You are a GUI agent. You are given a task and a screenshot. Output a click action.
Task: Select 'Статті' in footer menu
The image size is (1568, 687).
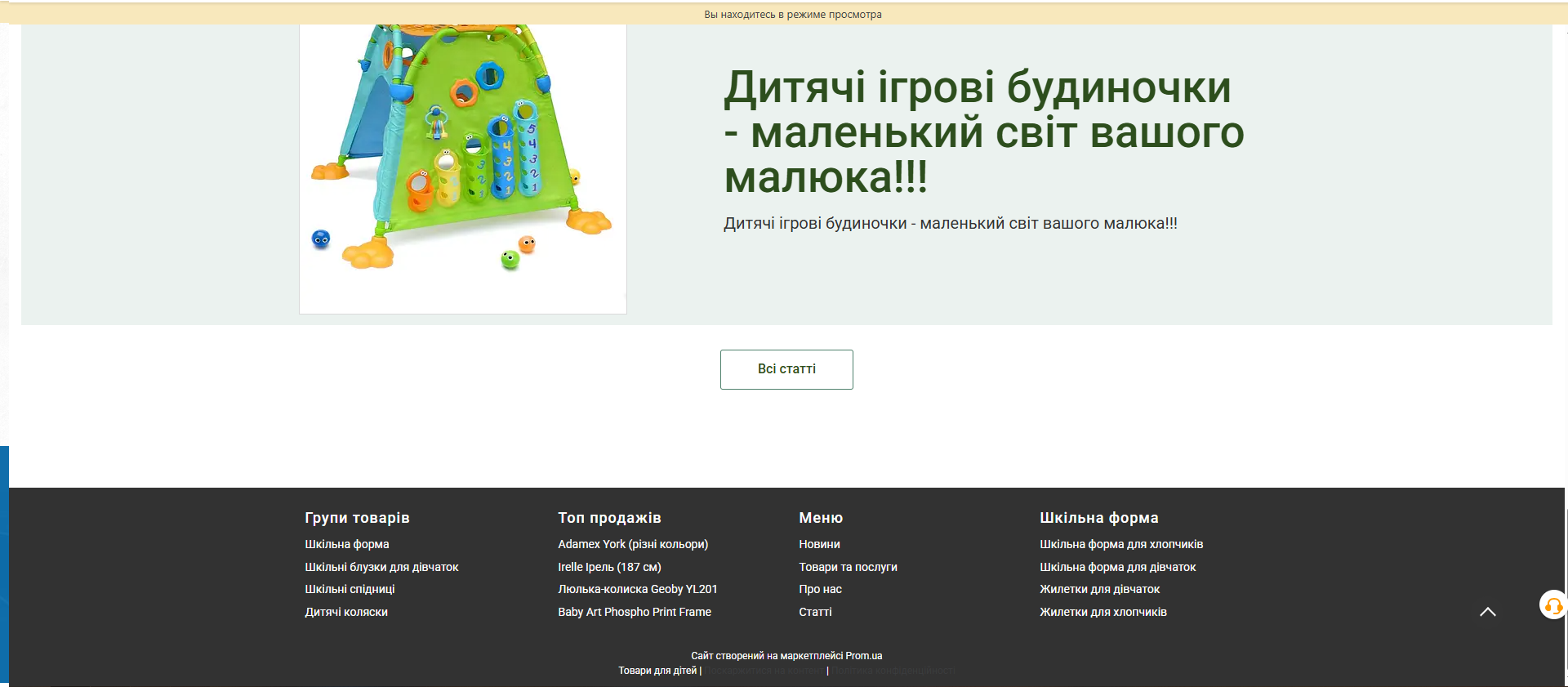pyautogui.click(x=815, y=612)
